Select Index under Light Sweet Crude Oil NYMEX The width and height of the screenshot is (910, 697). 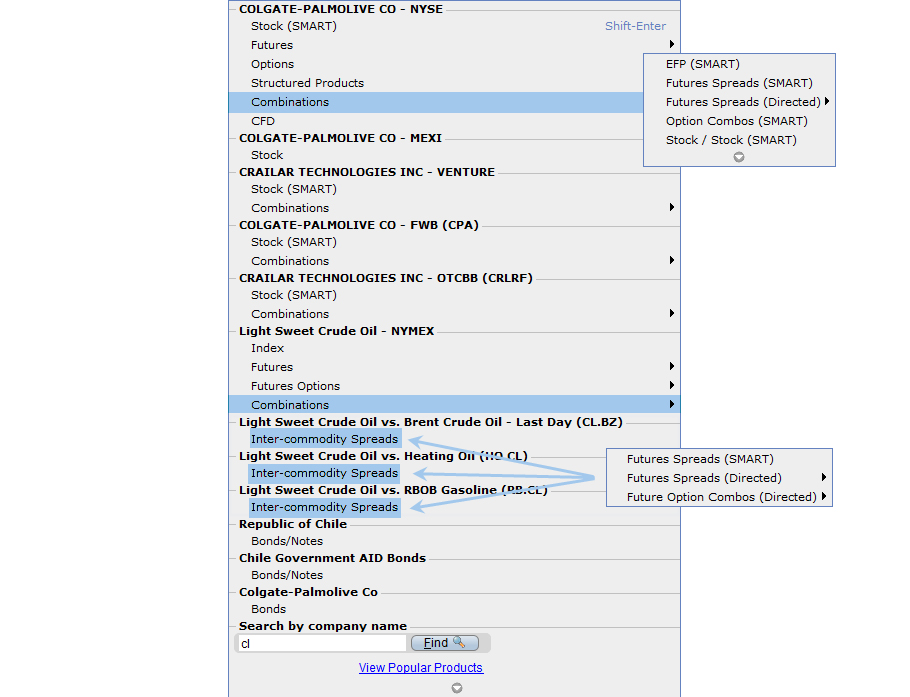tap(268, 348)
